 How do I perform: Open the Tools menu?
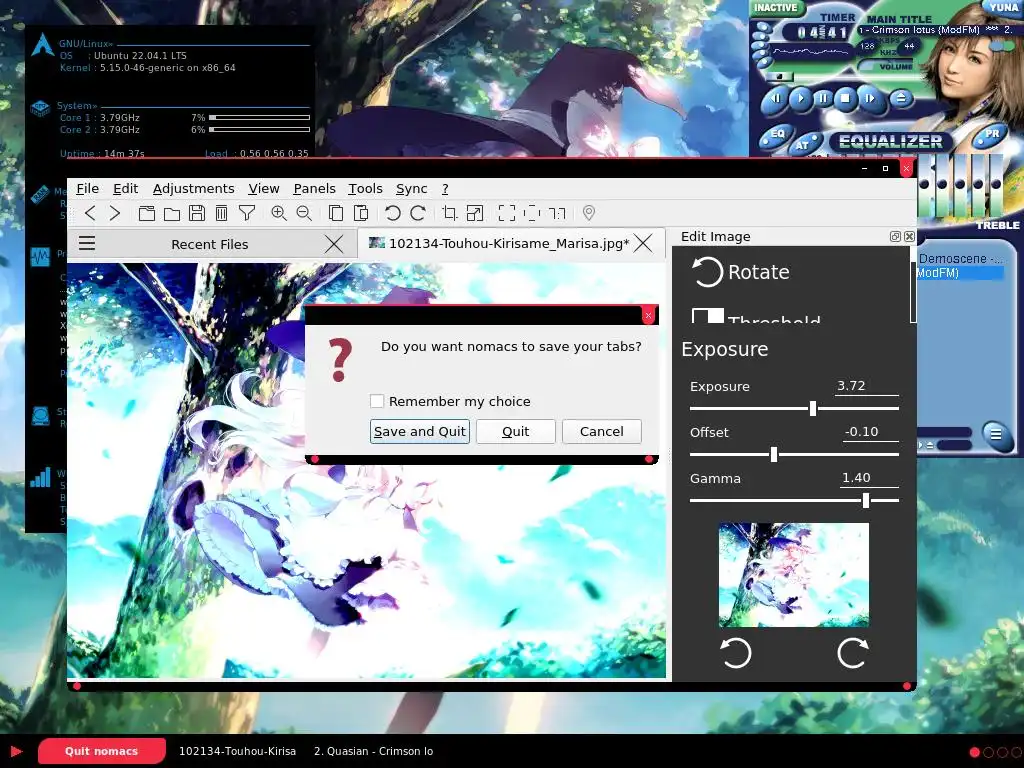(365, 189)
